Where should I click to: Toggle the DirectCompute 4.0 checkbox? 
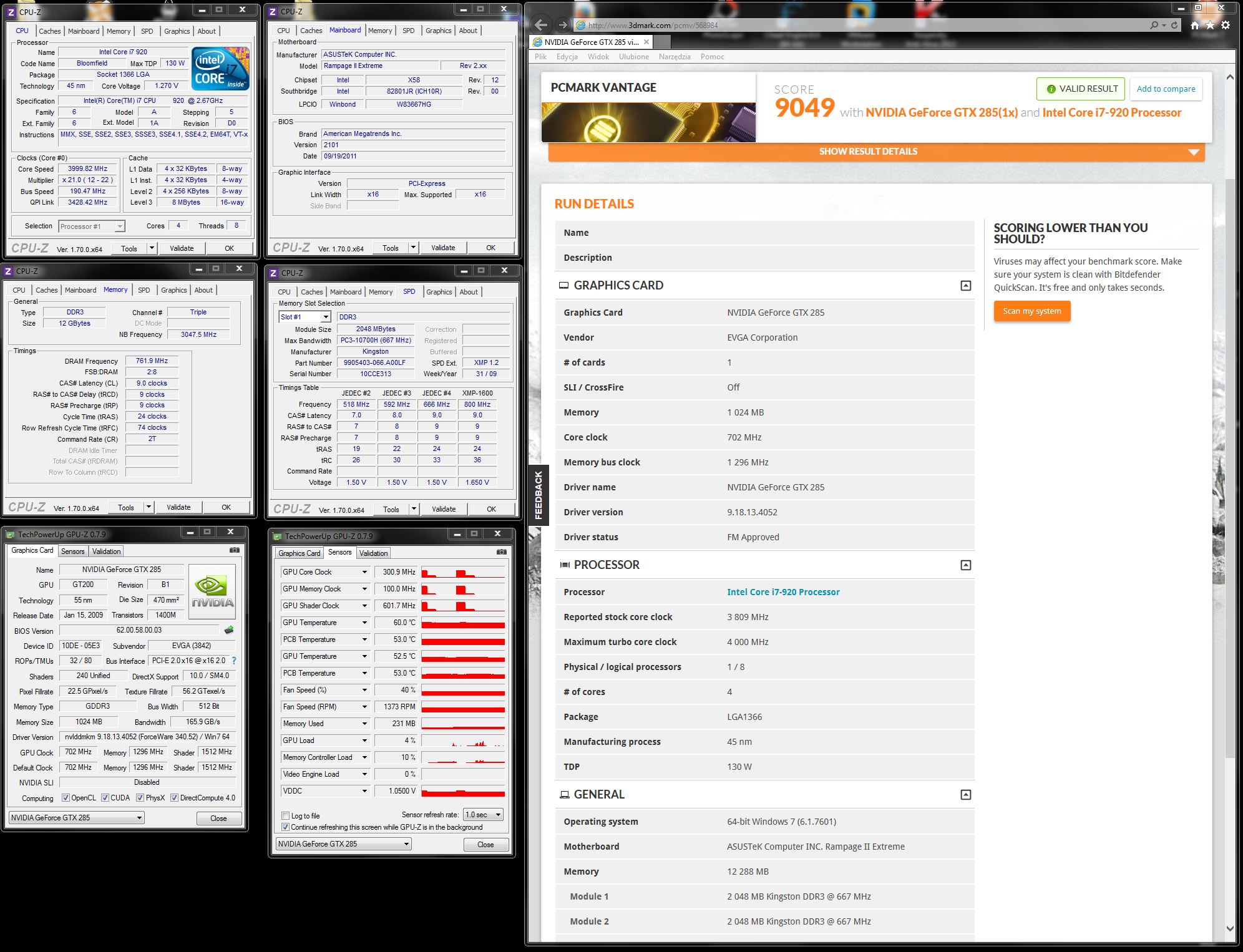tap(174, 798)
